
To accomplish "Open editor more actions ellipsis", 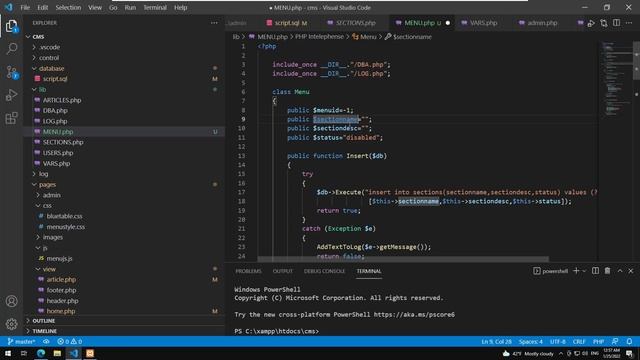I will point(629,23).
